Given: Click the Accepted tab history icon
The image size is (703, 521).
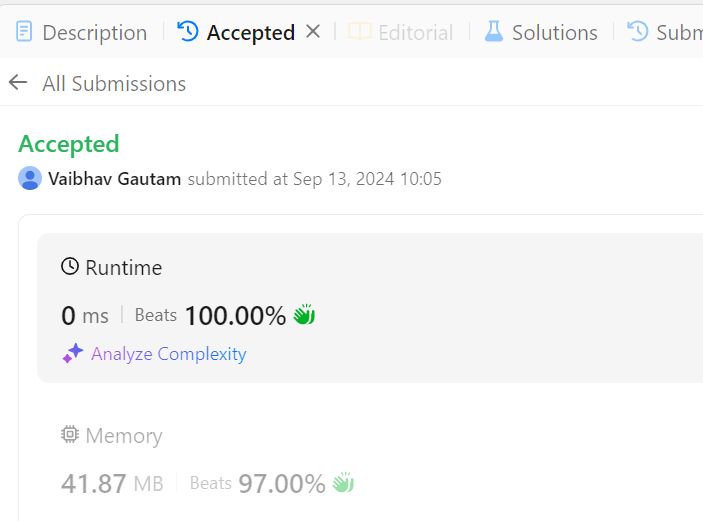Looking at the screenshot, I should (188, 32).
